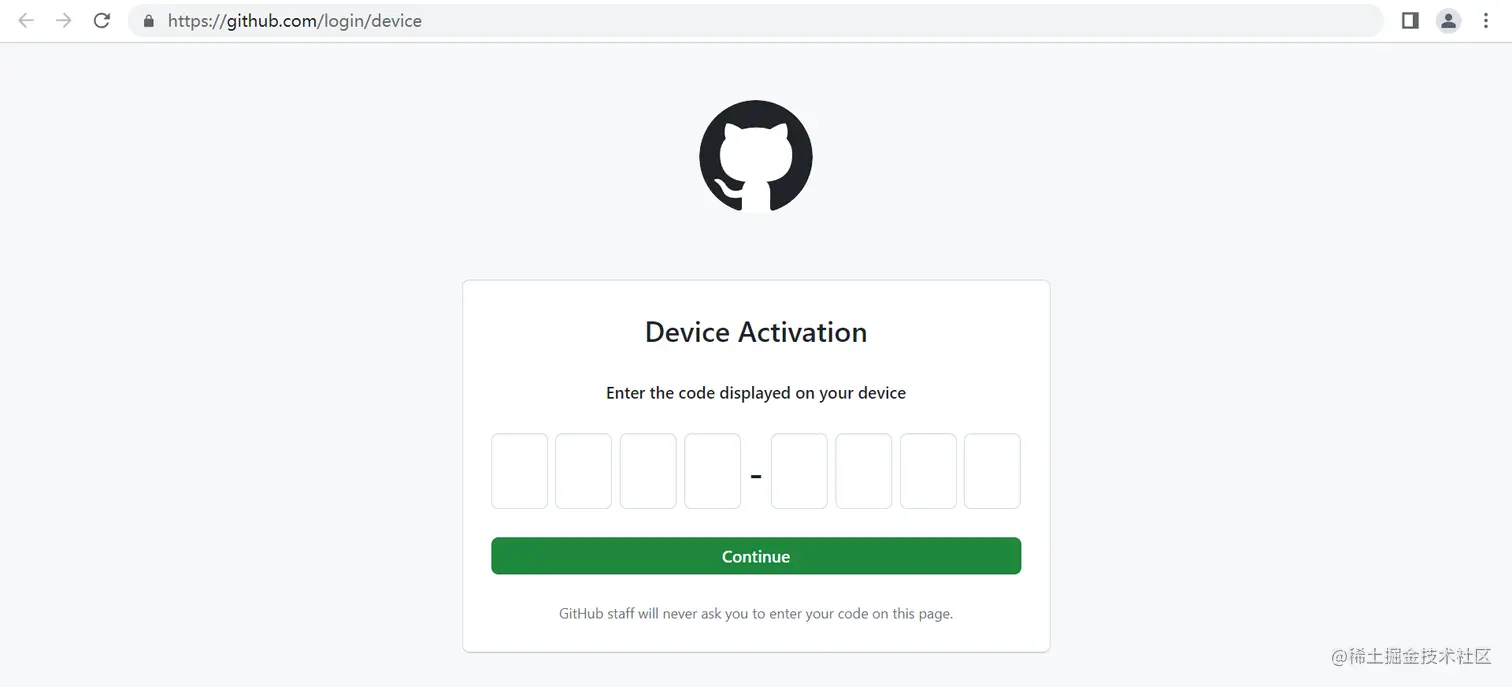Reload the page with the refresh icon
1512x687 pixels.
(101, 20)
